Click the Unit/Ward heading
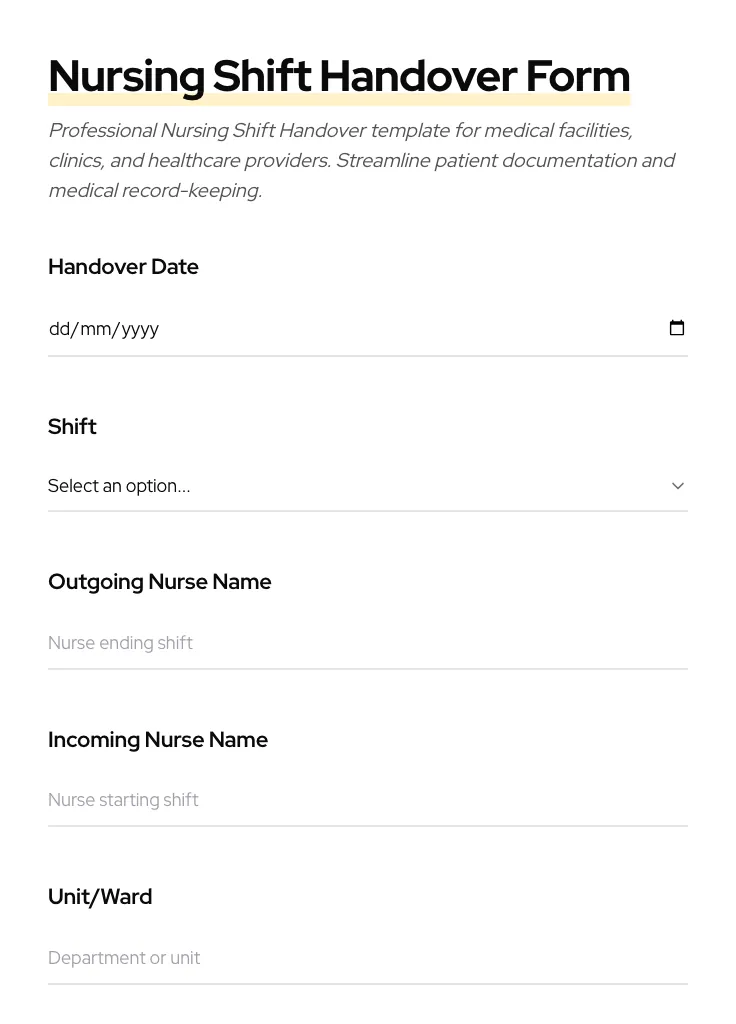 click(x=100, y=896)
